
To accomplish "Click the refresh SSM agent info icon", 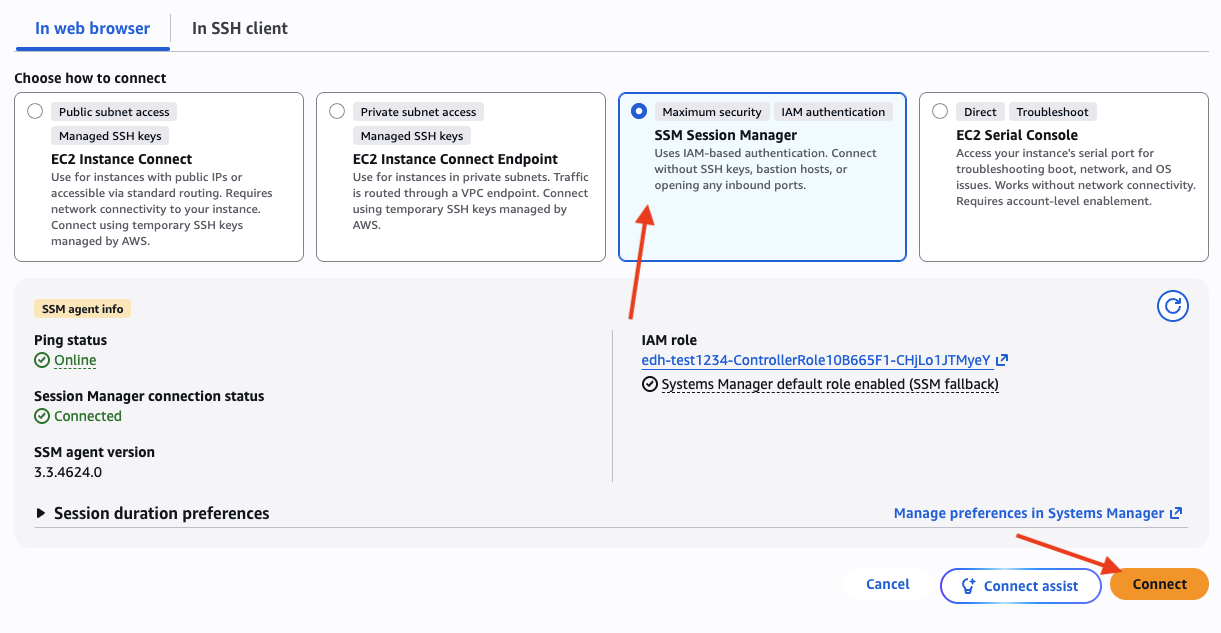I will (x=1172, y=306).
